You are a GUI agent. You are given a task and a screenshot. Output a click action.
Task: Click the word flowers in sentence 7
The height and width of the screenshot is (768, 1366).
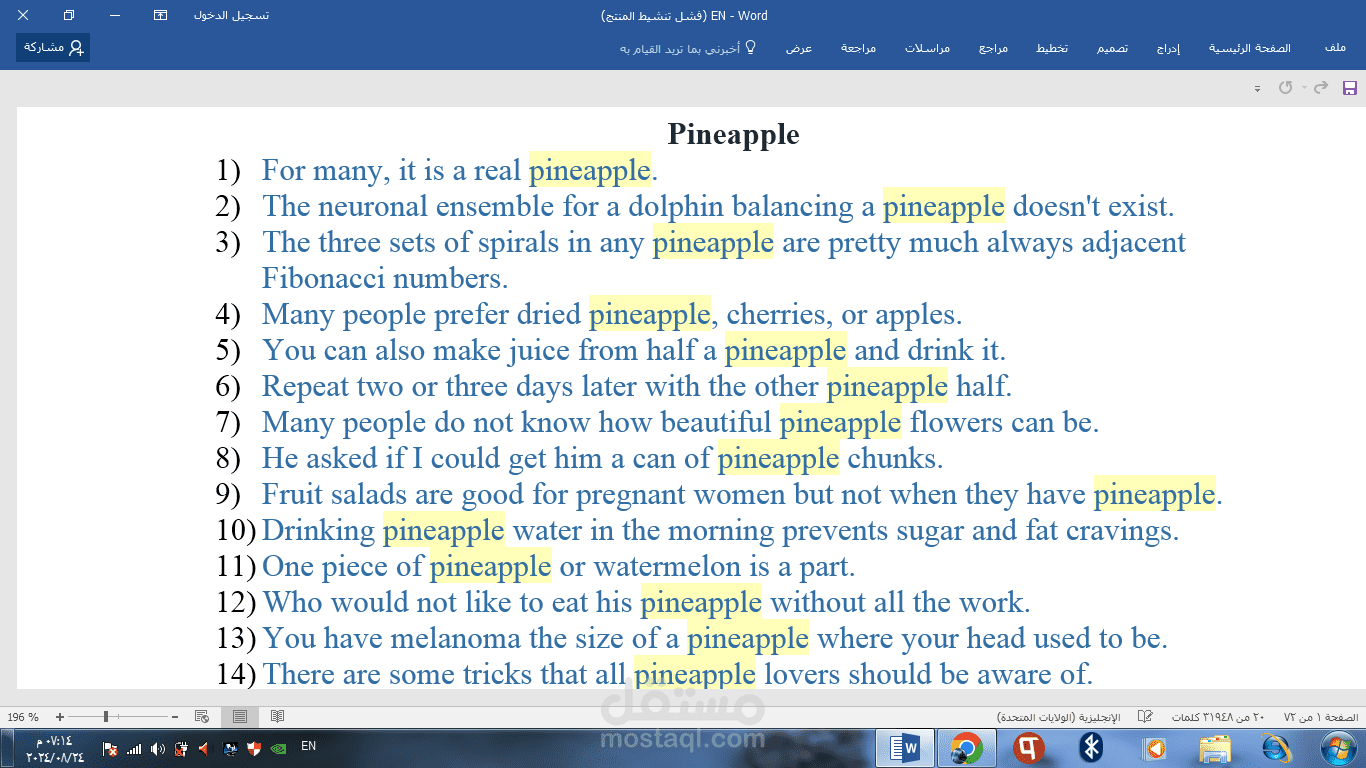click(x=956, y=423)
